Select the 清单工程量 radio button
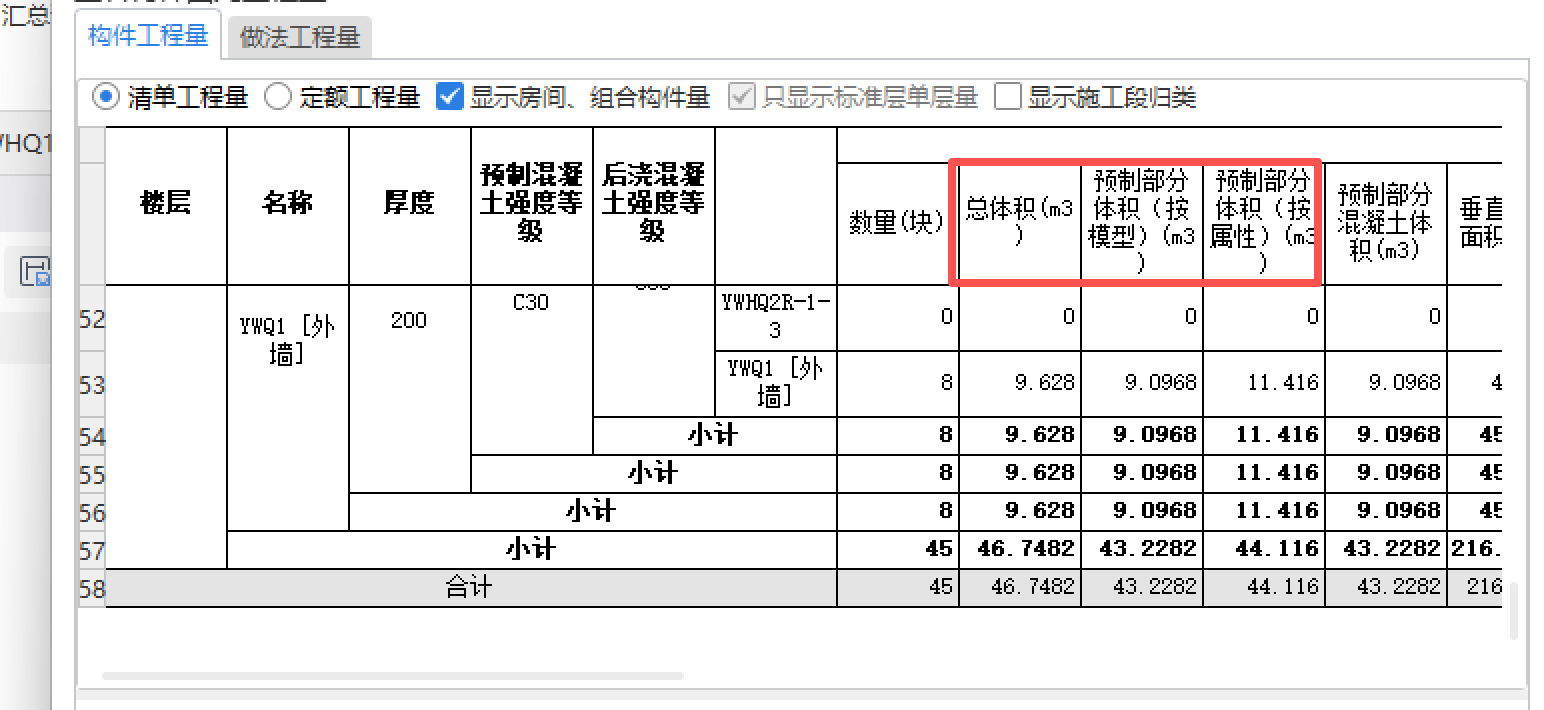The width and height of the screenshot is (1544, 710). [x=106, y=97]
